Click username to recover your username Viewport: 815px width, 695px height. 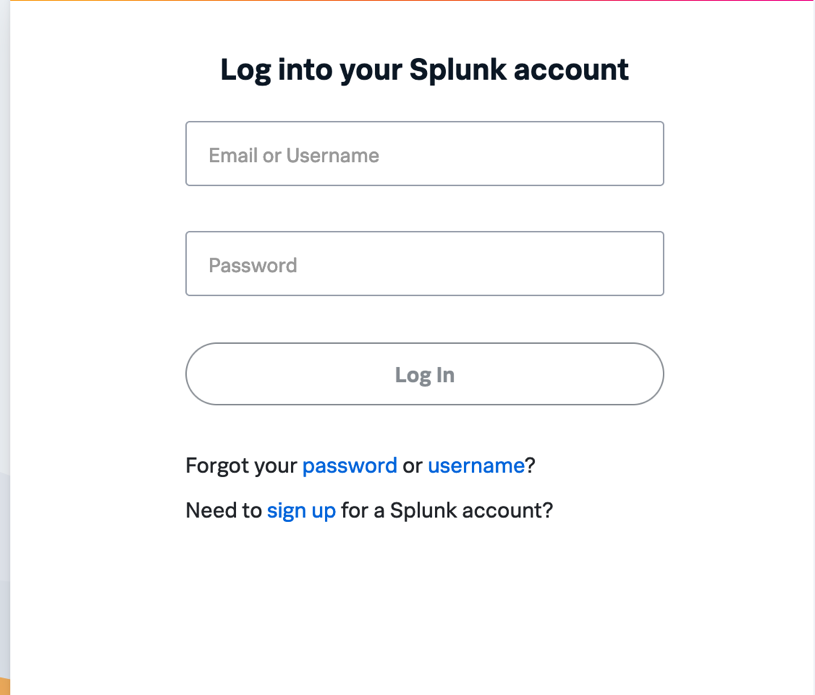click(475, 465)
